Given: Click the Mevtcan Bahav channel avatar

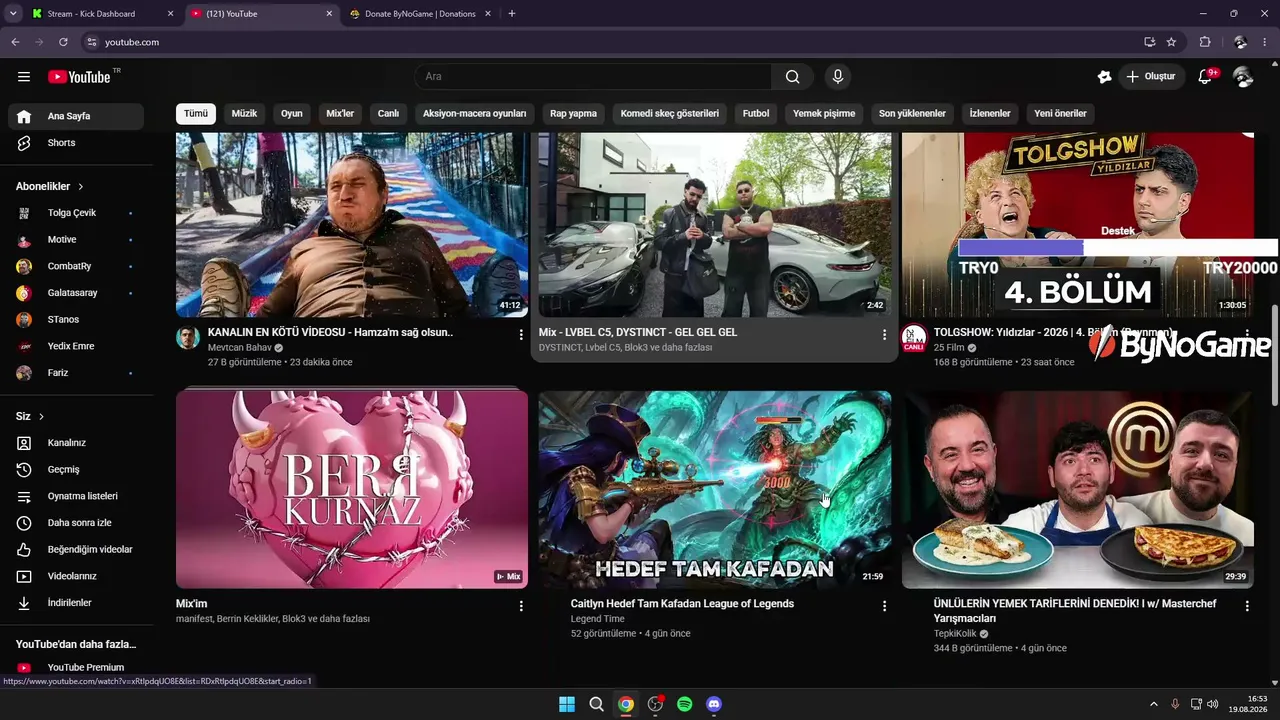Looking at the screenshot, I should (188, 337).
